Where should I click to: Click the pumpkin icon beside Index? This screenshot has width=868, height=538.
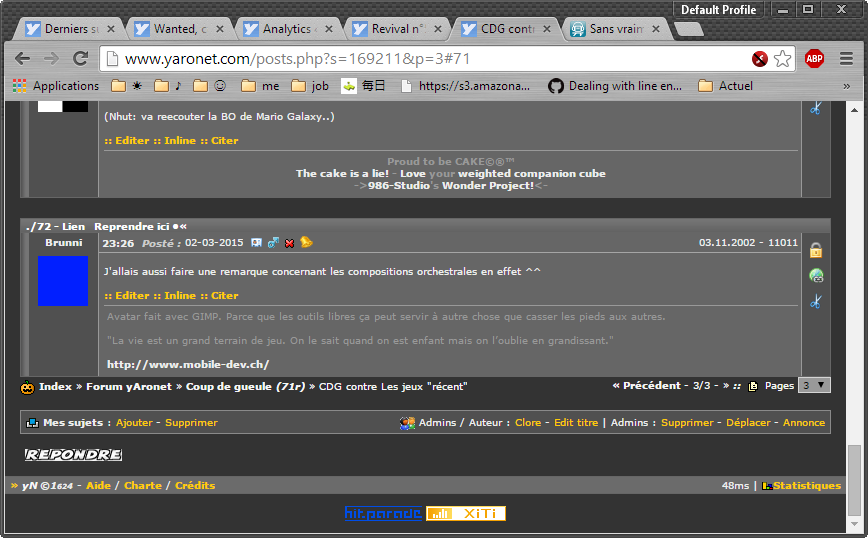(x=28, y=387)
